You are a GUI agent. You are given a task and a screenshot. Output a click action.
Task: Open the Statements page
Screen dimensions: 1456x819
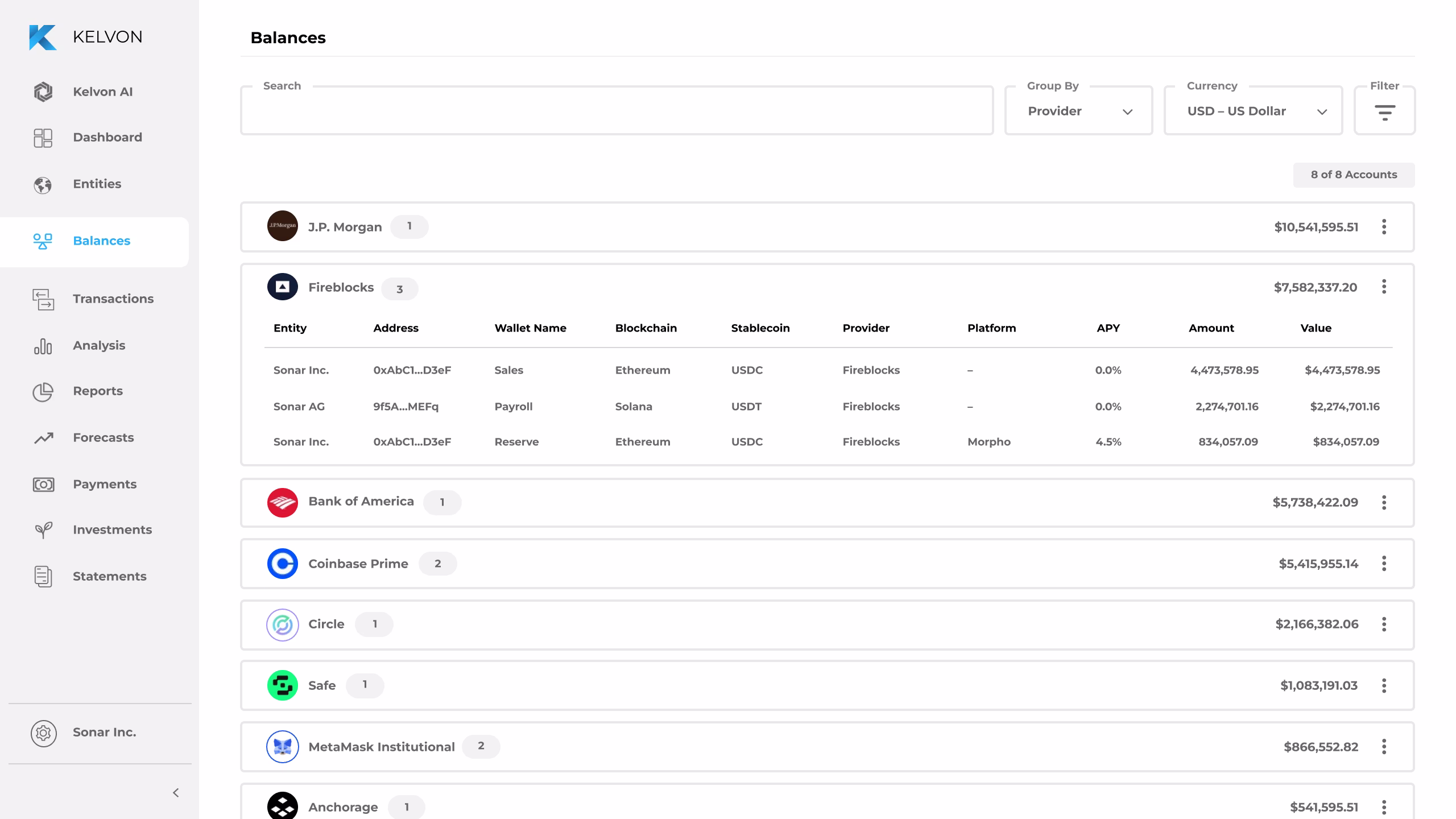(x=110, y=576)
